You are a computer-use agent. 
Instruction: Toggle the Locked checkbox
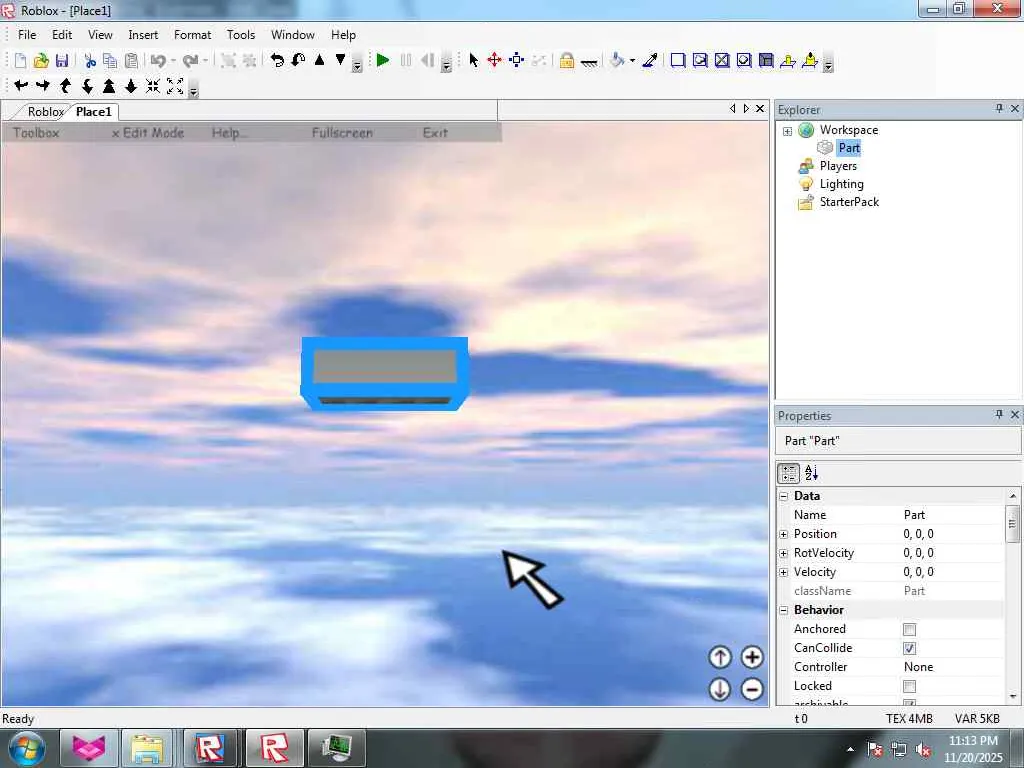pyautogui.click(x=909, y=686)
